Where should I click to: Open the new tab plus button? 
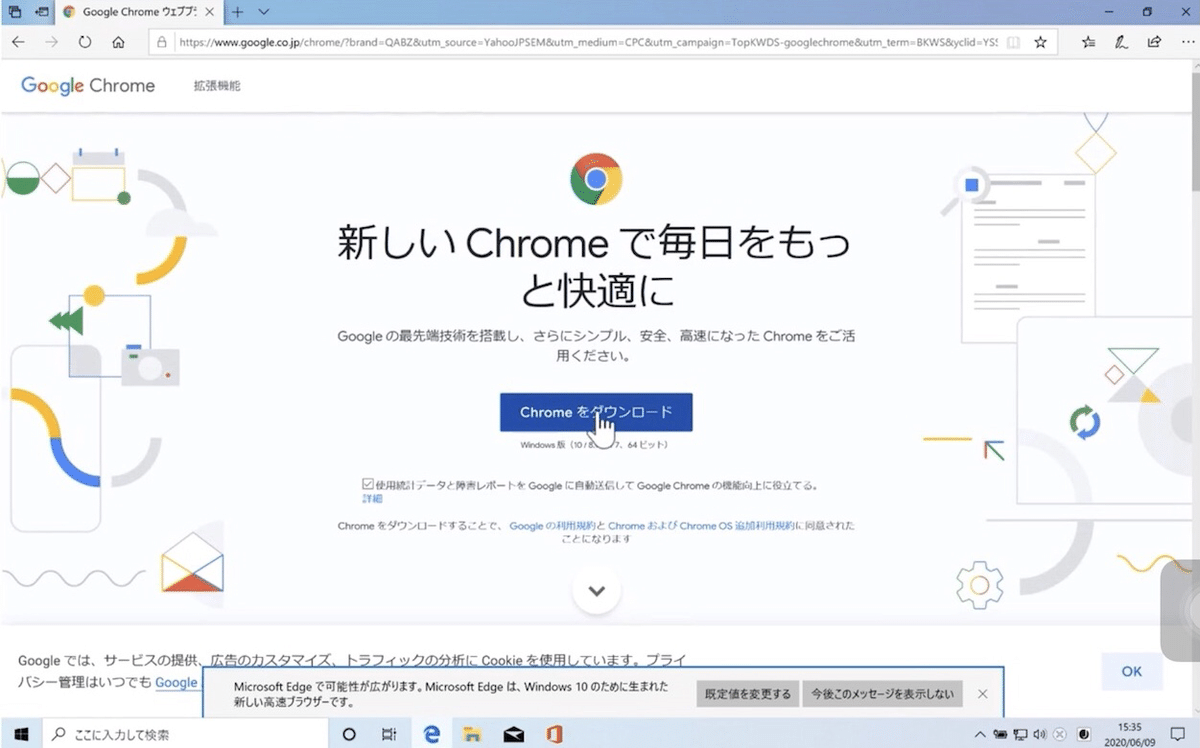[x=238, y=12]
